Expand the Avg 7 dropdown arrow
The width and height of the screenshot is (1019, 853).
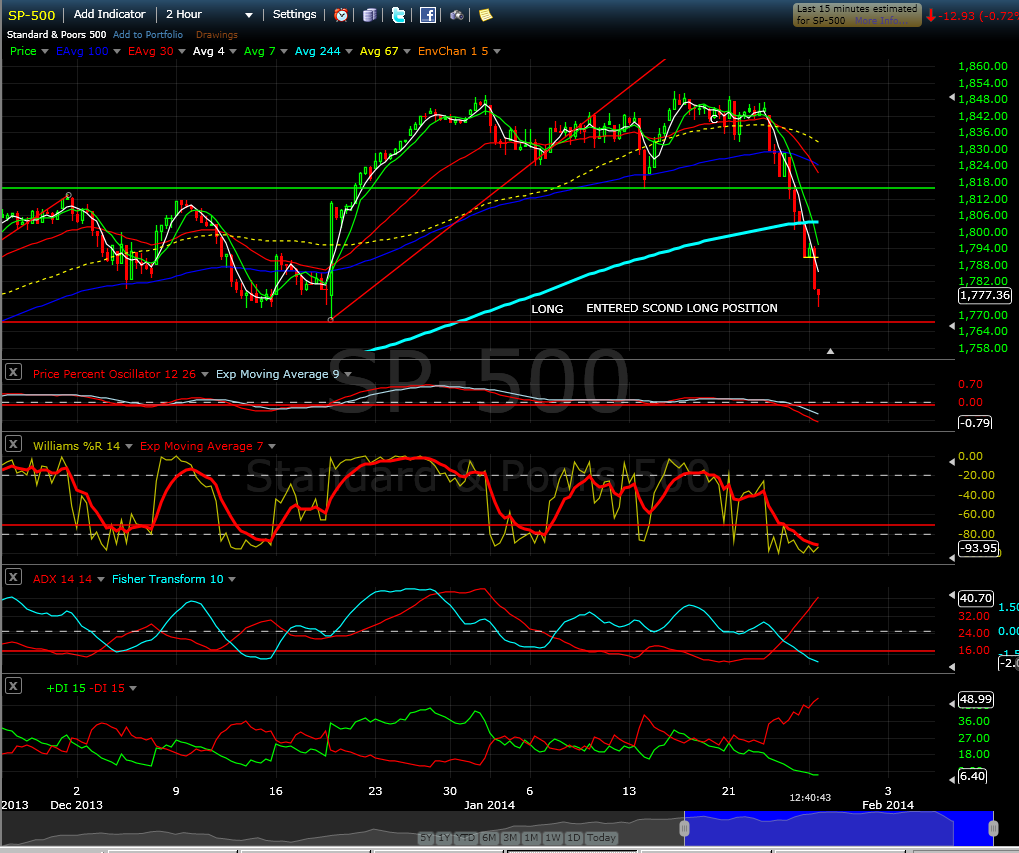[x=283, y=51]
